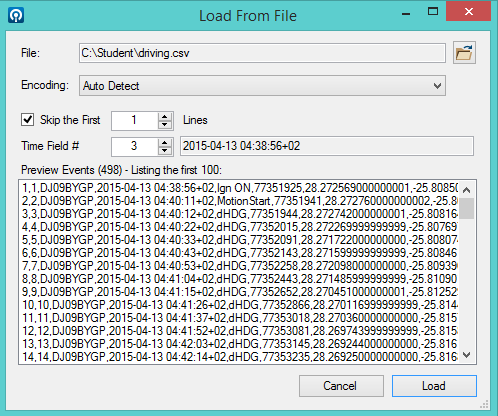The height and width of the screenshot is (416, 498).
Task: Minimize the Load From File window
Action: coord(406,14)
